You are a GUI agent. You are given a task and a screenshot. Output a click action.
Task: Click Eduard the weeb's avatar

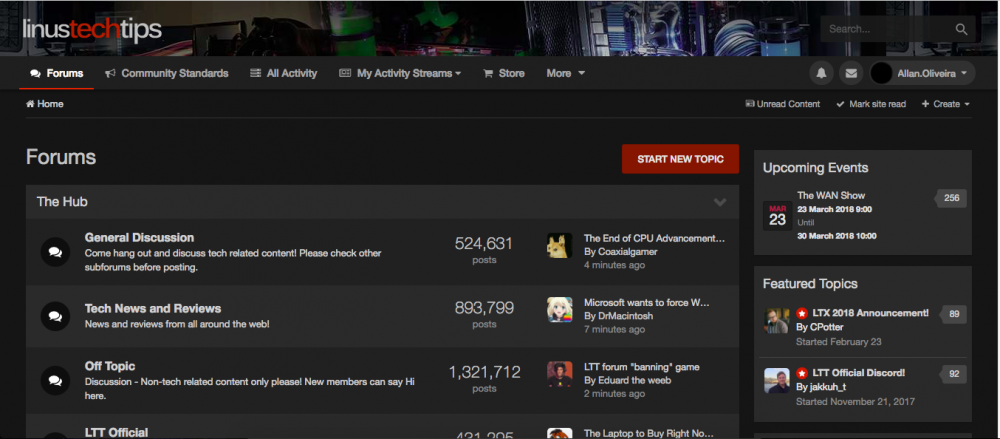tap(559, 375)
